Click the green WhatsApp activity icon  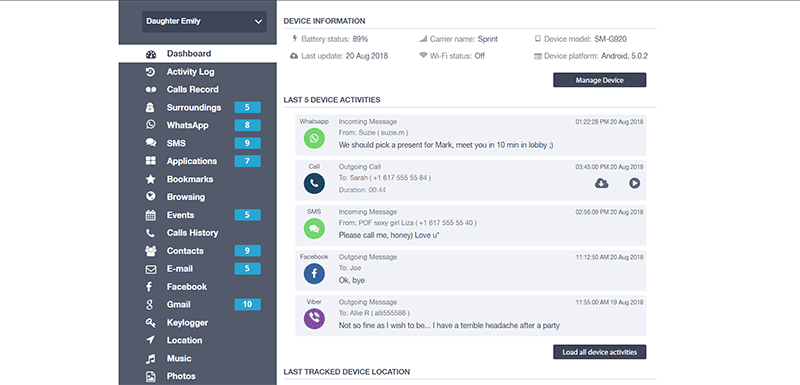click(314, 139)
